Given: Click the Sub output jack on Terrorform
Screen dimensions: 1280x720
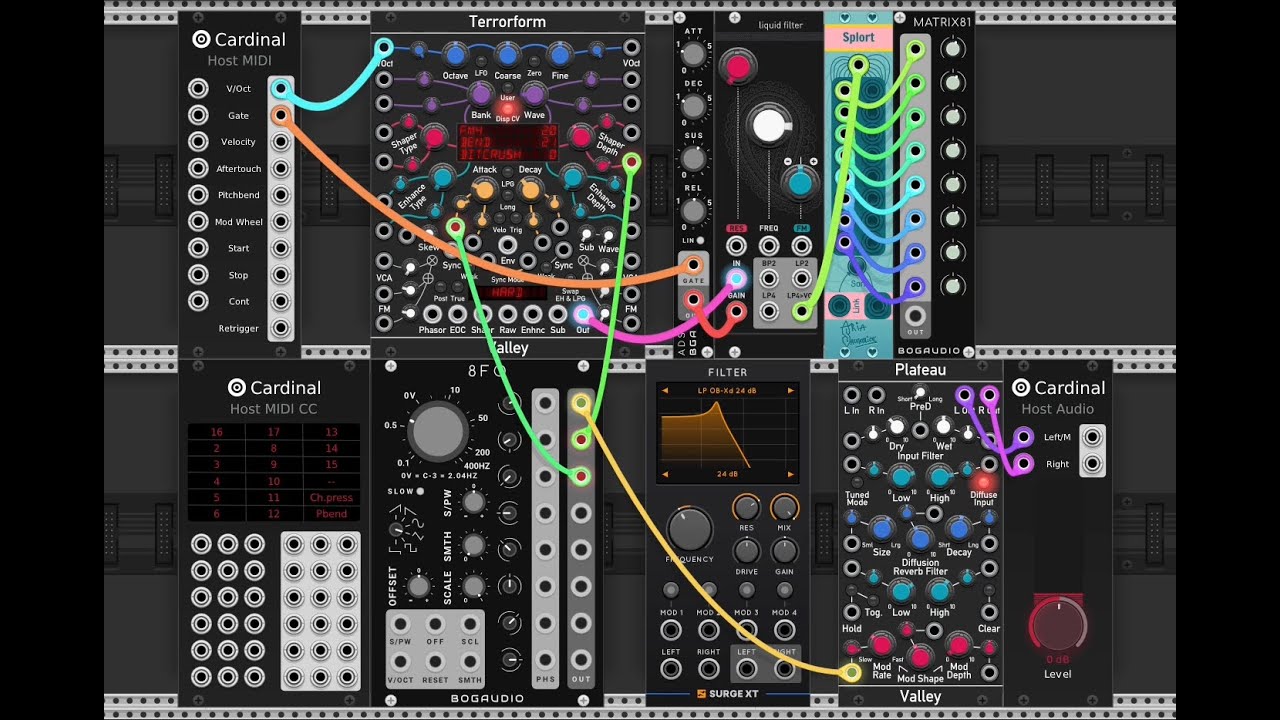Looking at the screenshot, I should click(558, 314).
